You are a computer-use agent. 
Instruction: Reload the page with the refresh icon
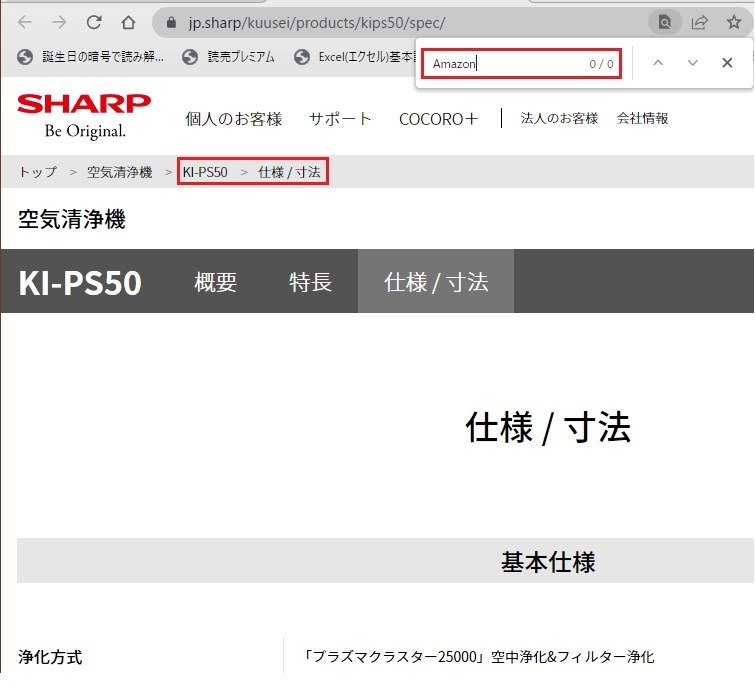(94, 22)
